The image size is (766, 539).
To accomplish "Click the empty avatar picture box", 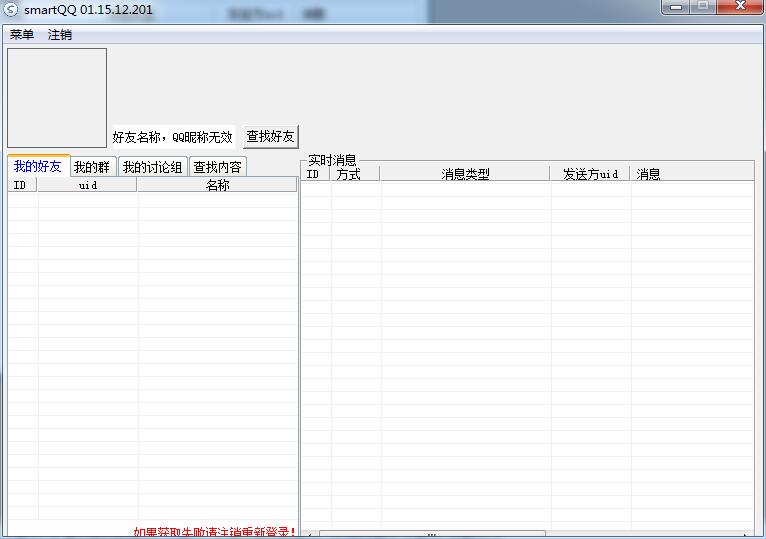I will 57,98.
